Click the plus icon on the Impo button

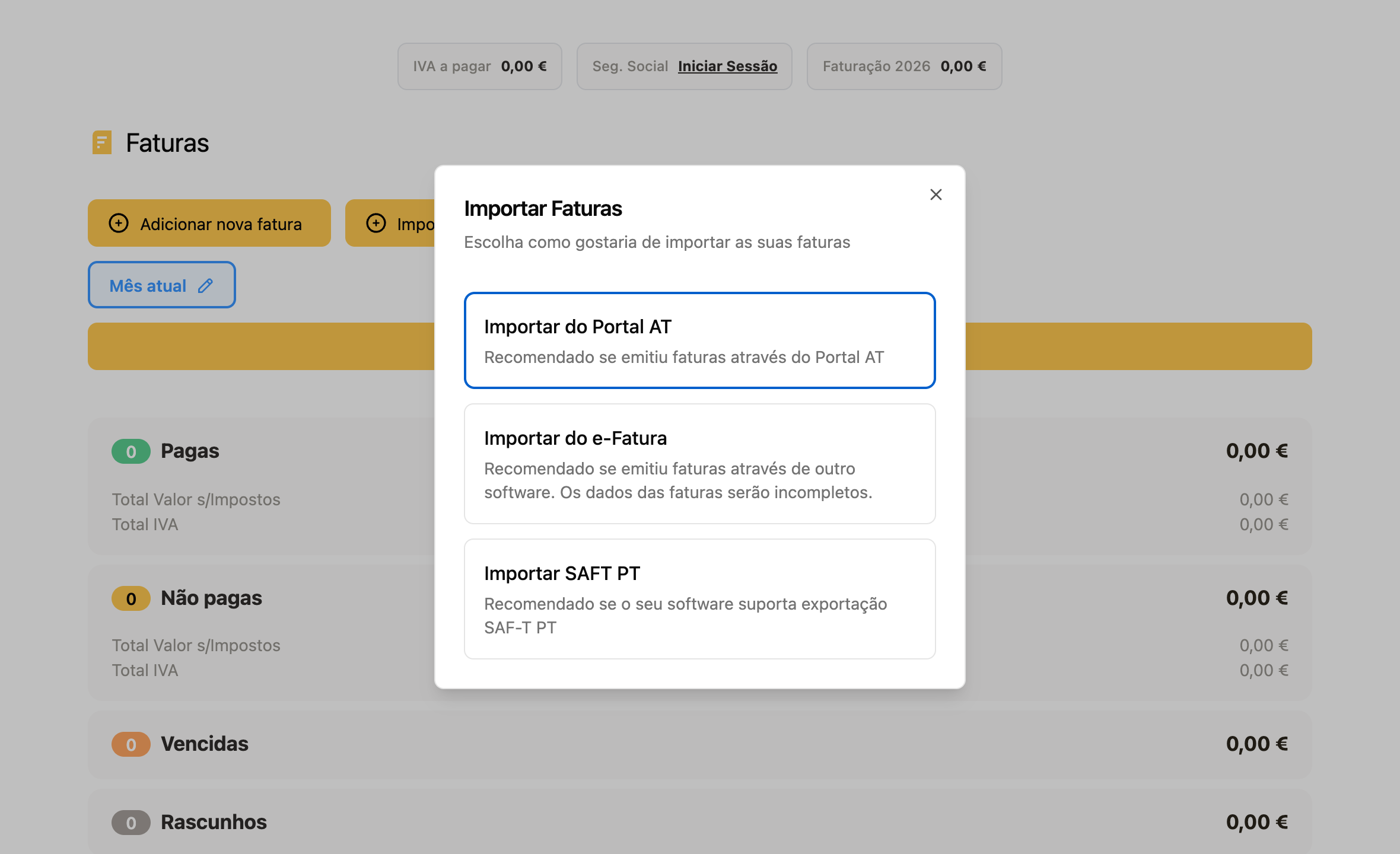[x=376, y=223]
